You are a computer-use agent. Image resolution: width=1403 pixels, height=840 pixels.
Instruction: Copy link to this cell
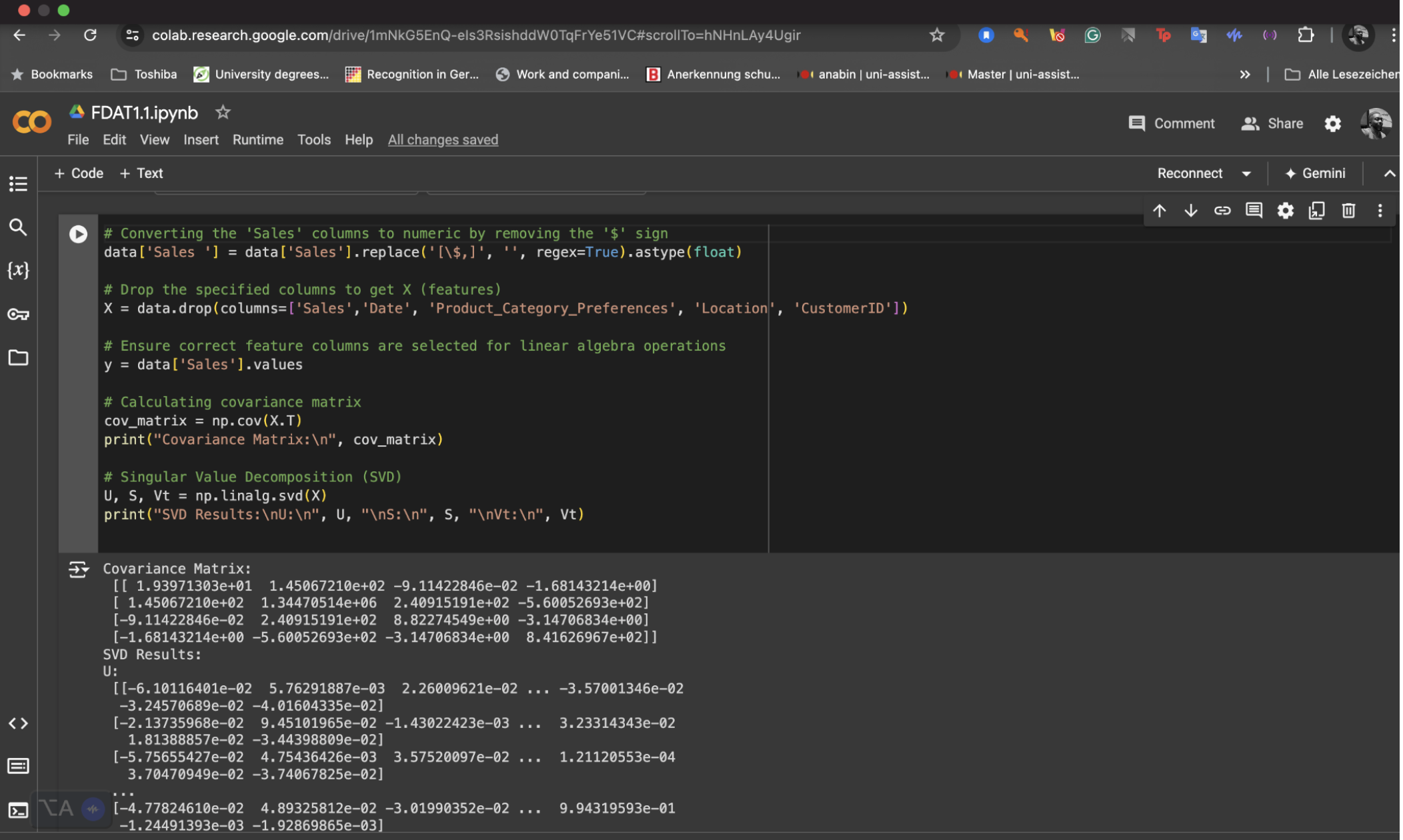pyautogui.click(x=1222, y=211)
